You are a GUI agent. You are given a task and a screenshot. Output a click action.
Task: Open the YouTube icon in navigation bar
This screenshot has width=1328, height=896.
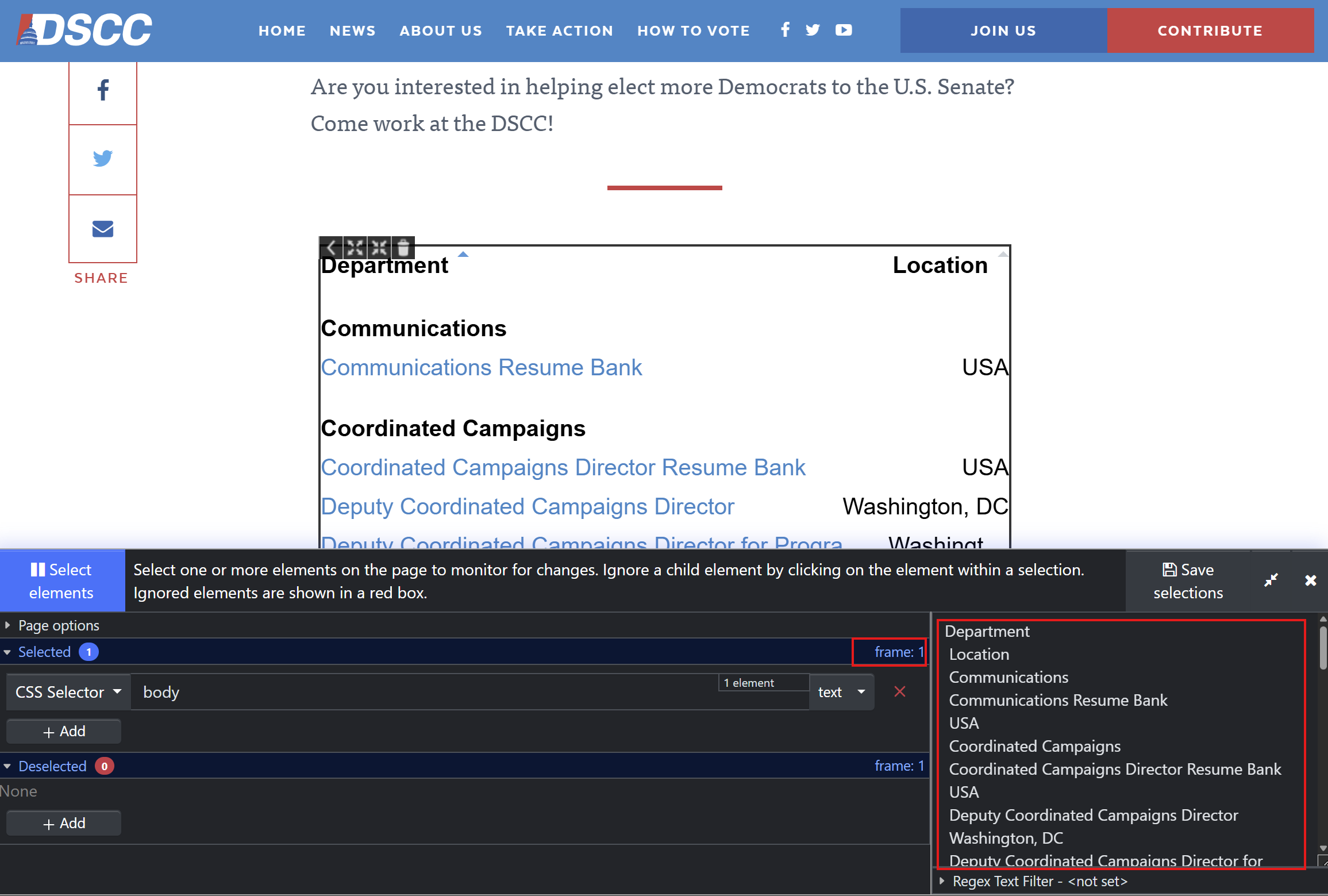click(844, 30)
